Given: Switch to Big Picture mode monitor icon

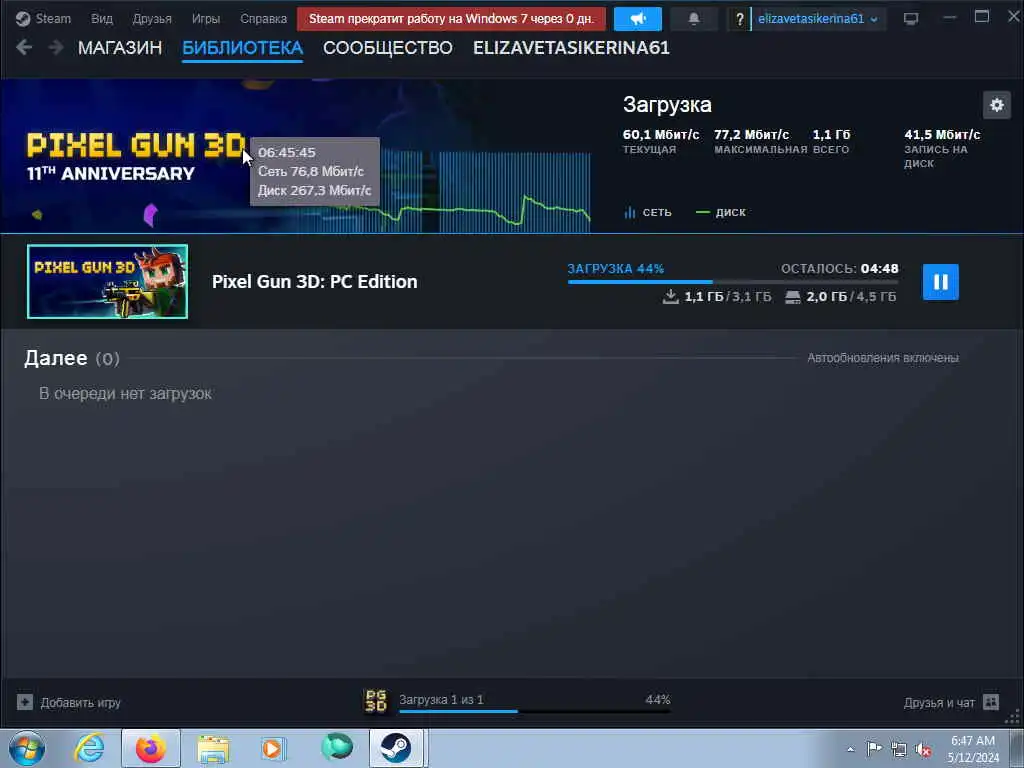Looking at the screenshot, I should click(x=911, y=18).
